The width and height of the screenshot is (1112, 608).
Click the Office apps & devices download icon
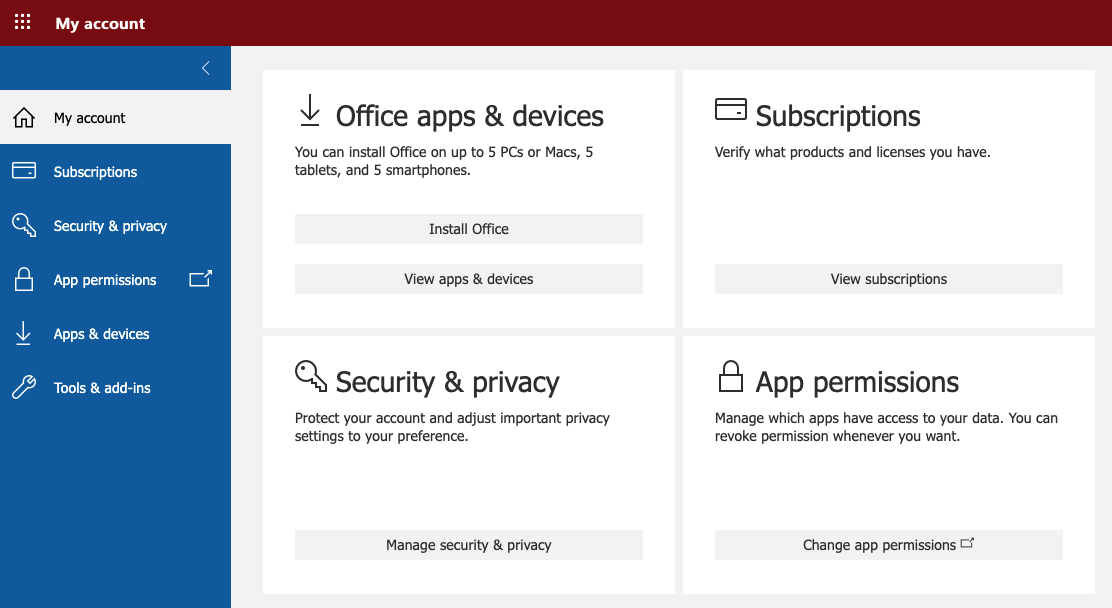pyautogui.click(x=310, y=111)
